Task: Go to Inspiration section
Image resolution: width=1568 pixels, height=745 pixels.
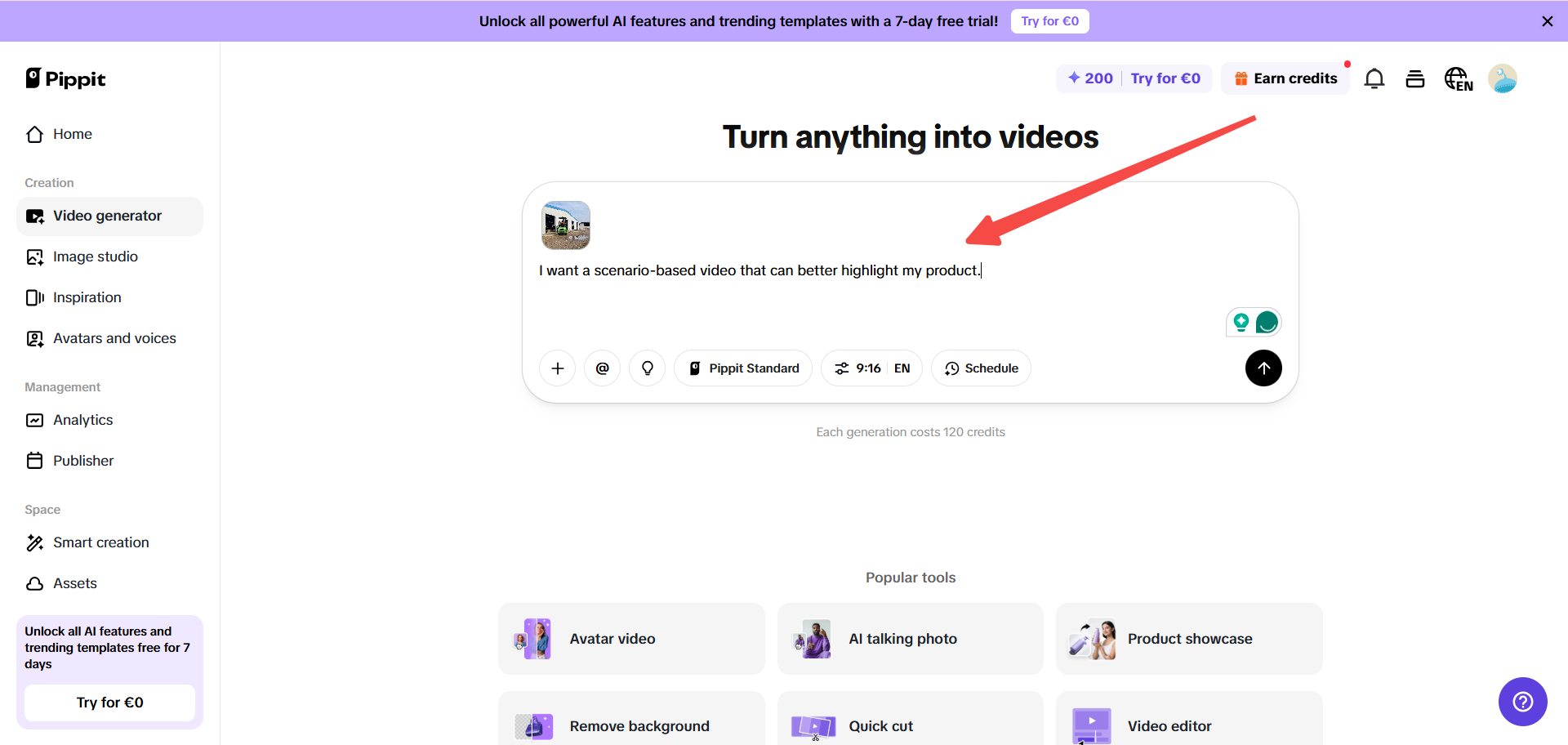Action: pos(109,297)
